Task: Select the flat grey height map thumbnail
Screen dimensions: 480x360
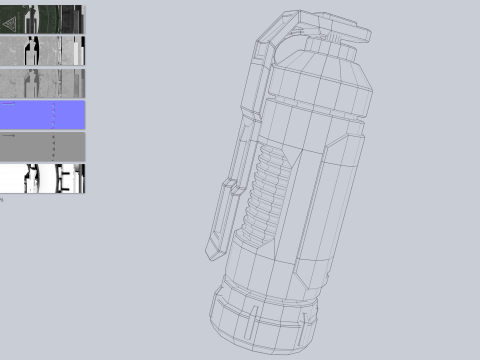Action: click(42, 147)
